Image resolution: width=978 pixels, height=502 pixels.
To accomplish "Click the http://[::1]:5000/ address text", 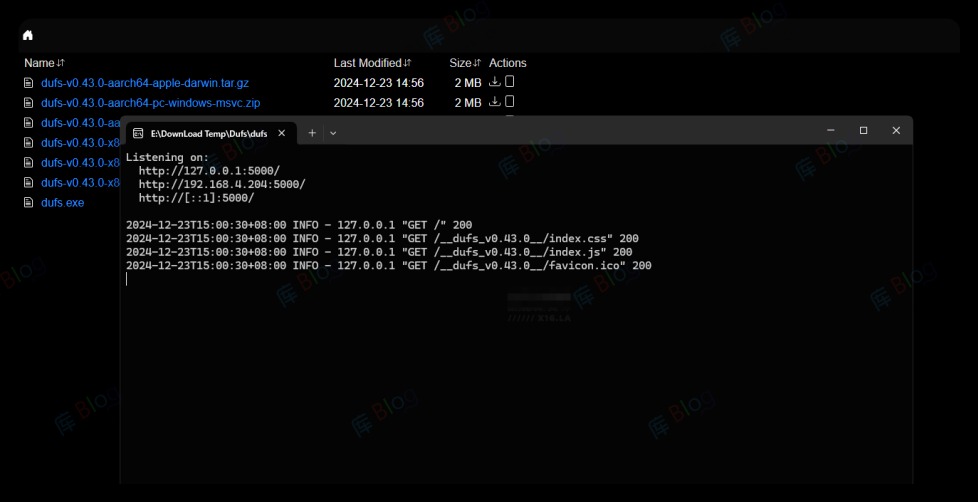I will click(196, 198).
